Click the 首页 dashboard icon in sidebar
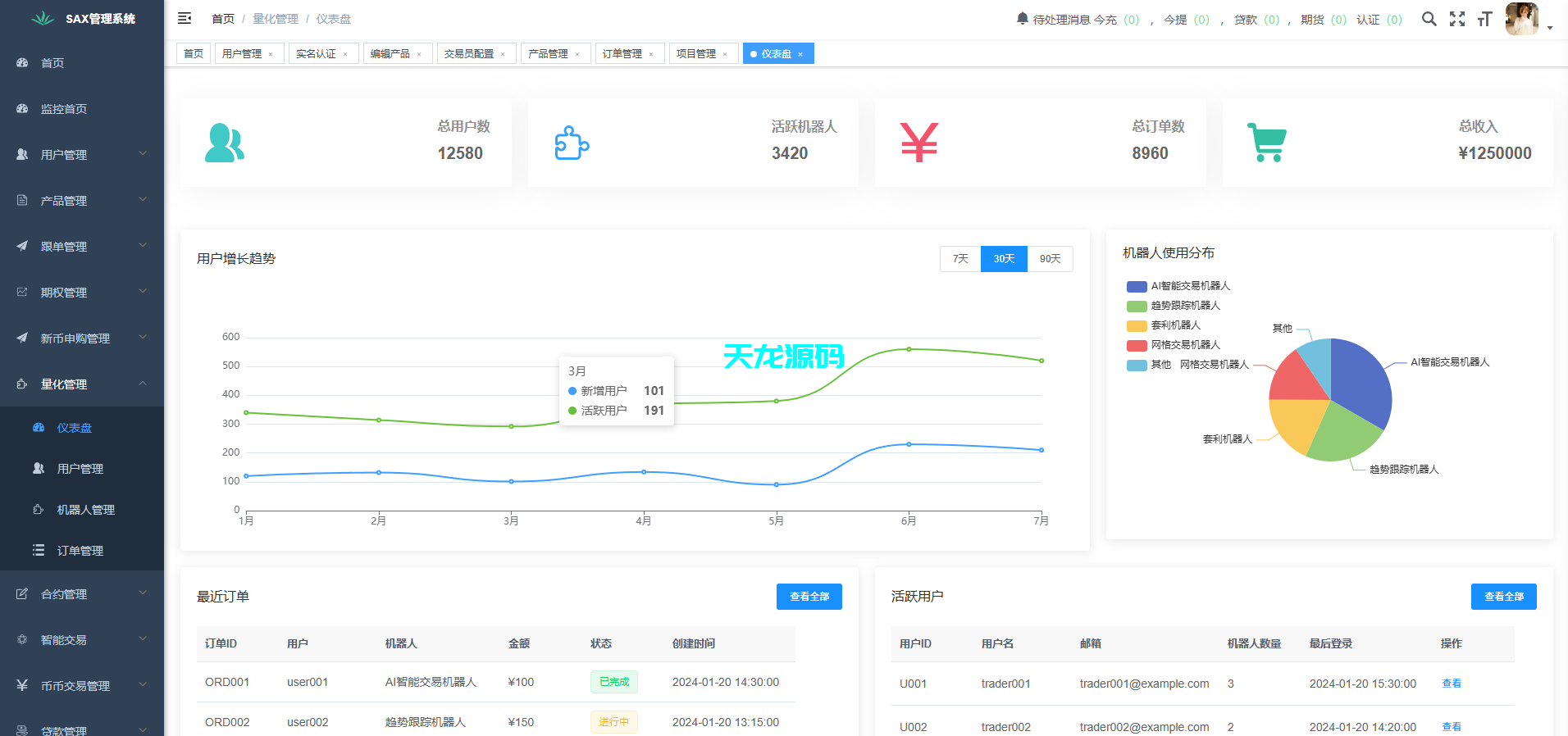The height and width of the screenshot is (736, 1568). click(22, 62)
